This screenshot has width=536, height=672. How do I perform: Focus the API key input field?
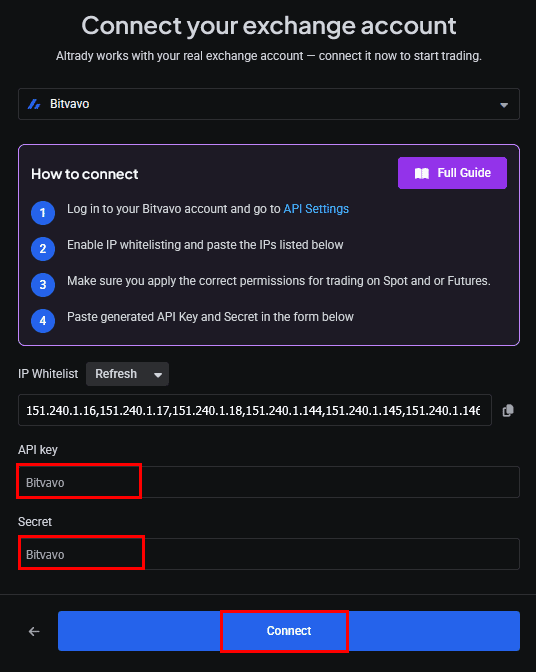[x=269, y=482]
